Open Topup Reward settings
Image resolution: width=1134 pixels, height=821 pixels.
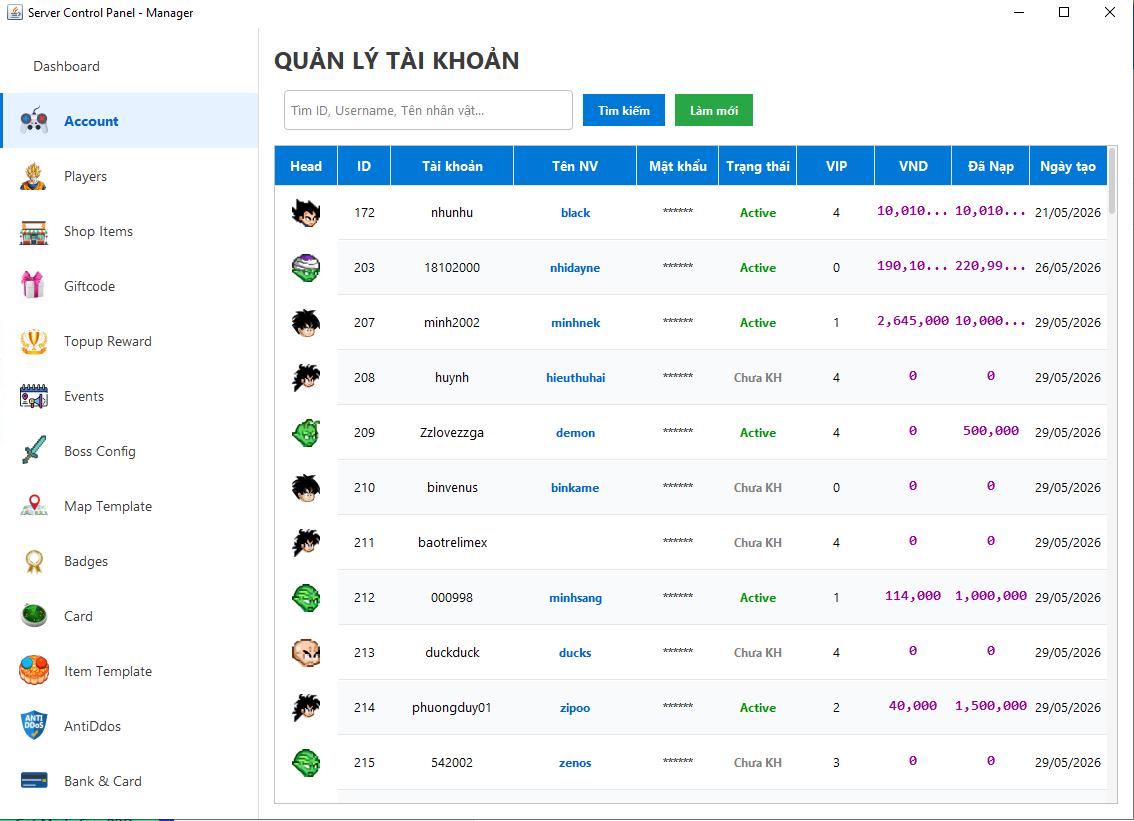(x=108, y=341)
